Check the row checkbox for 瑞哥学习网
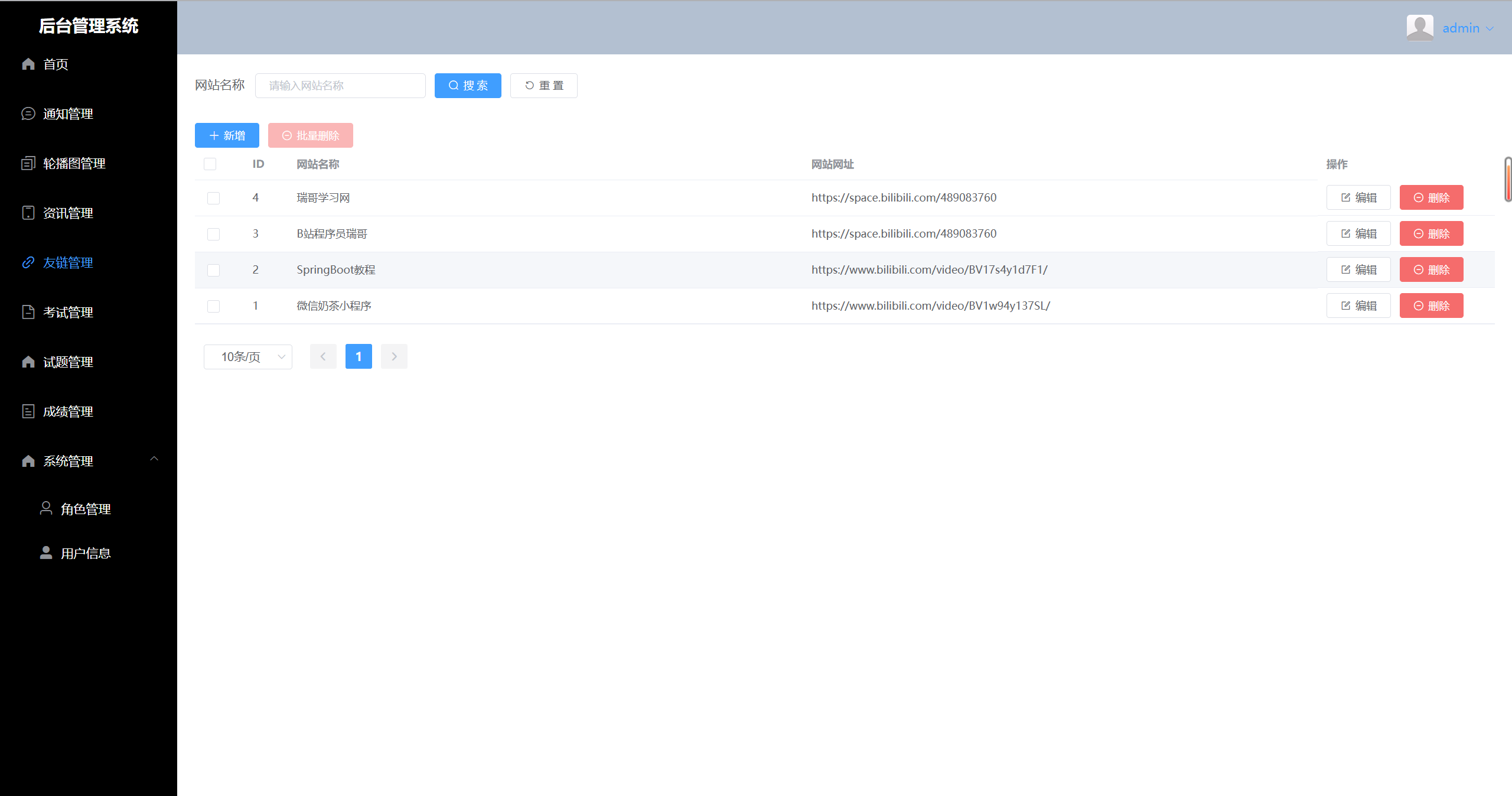 (213, 198)
